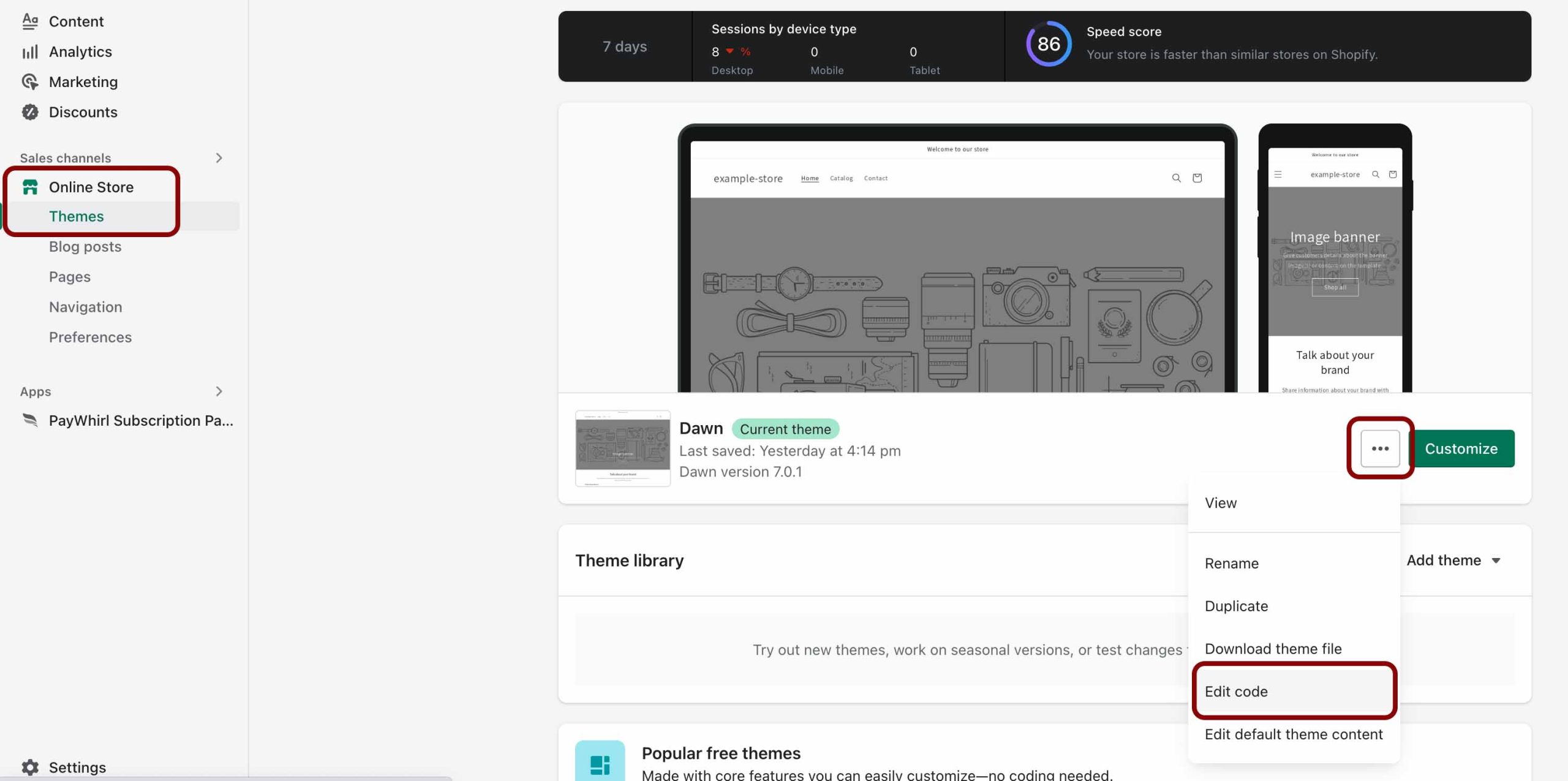The image size is (1568, 781).
Task: Click Popular free themes heading
Action: click(721, 753)
